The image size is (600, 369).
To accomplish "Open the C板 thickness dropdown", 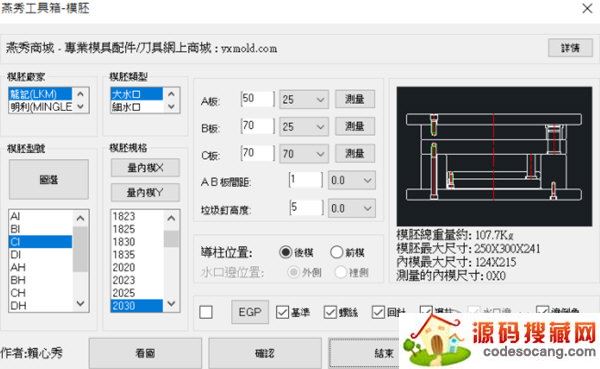I will click(x=304, y=154).
